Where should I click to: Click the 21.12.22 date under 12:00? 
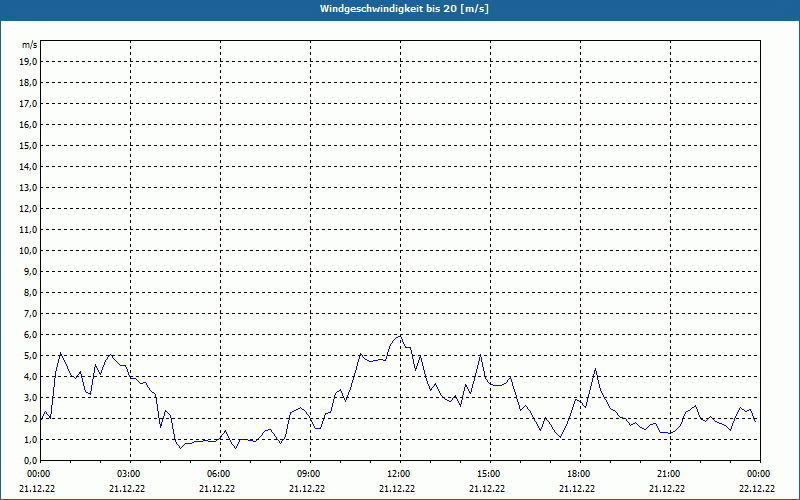coord(397,488)
